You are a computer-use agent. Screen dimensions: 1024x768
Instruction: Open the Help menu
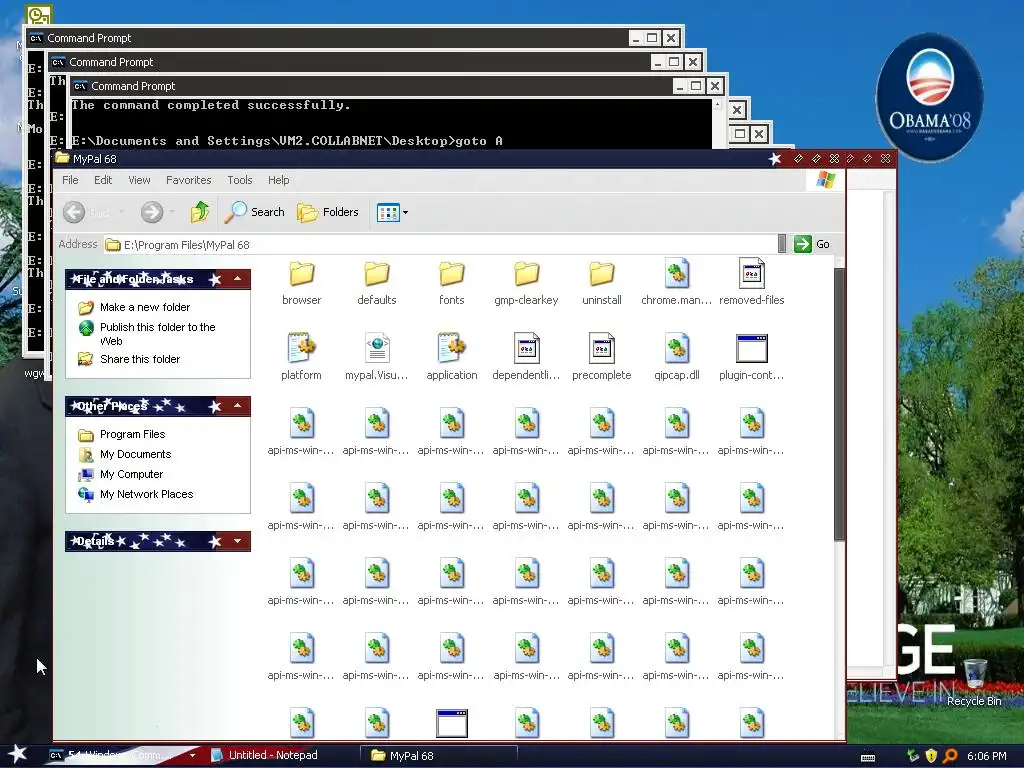point(278,180)
